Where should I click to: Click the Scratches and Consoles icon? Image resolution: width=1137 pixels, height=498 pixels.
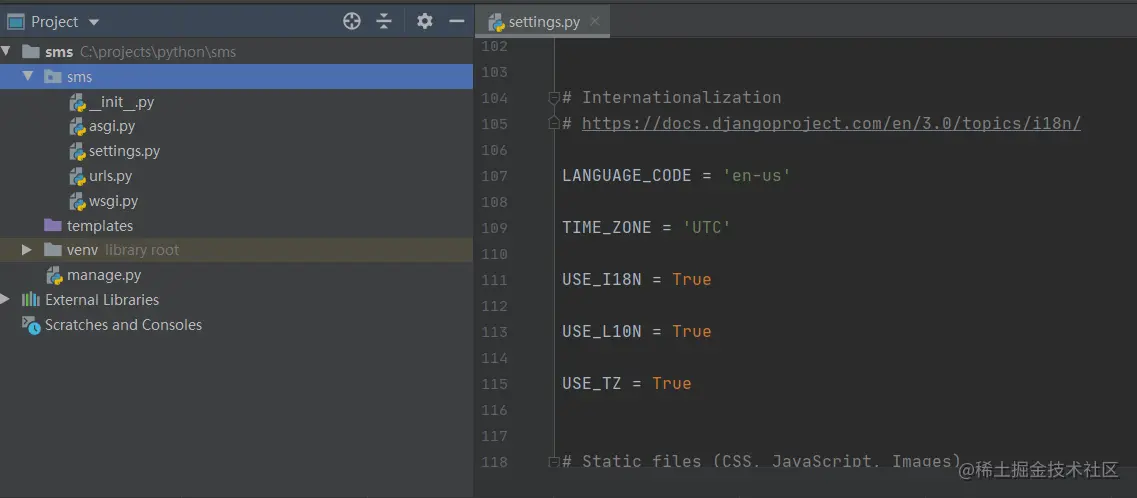pos(31,325)
